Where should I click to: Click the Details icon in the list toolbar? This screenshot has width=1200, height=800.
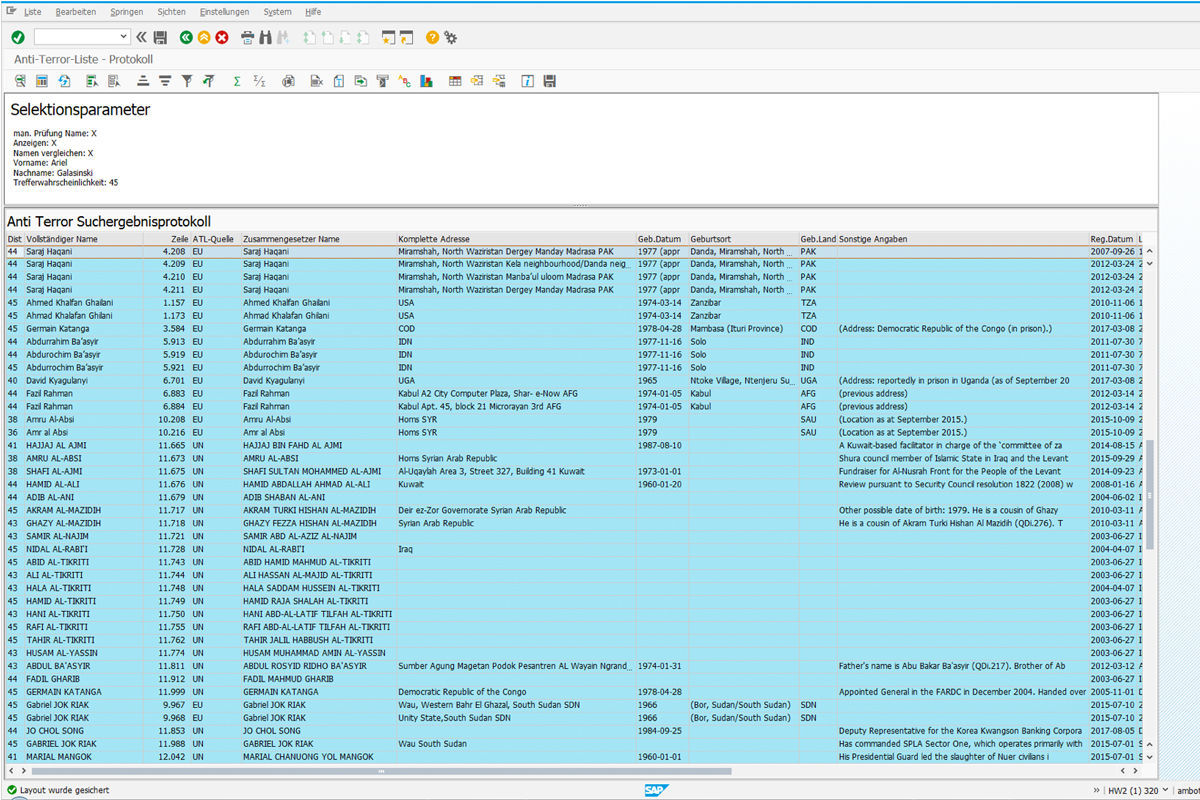point(20,81)
